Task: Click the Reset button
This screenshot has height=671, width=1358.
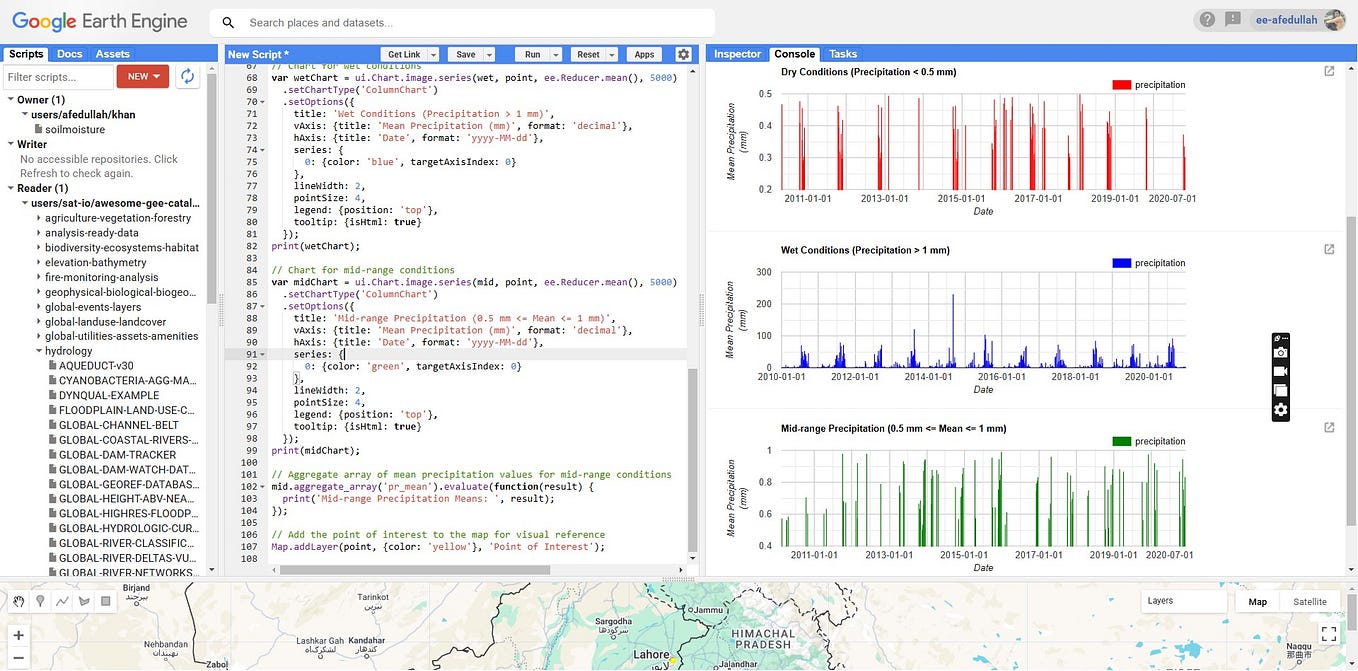Action: 588,55
